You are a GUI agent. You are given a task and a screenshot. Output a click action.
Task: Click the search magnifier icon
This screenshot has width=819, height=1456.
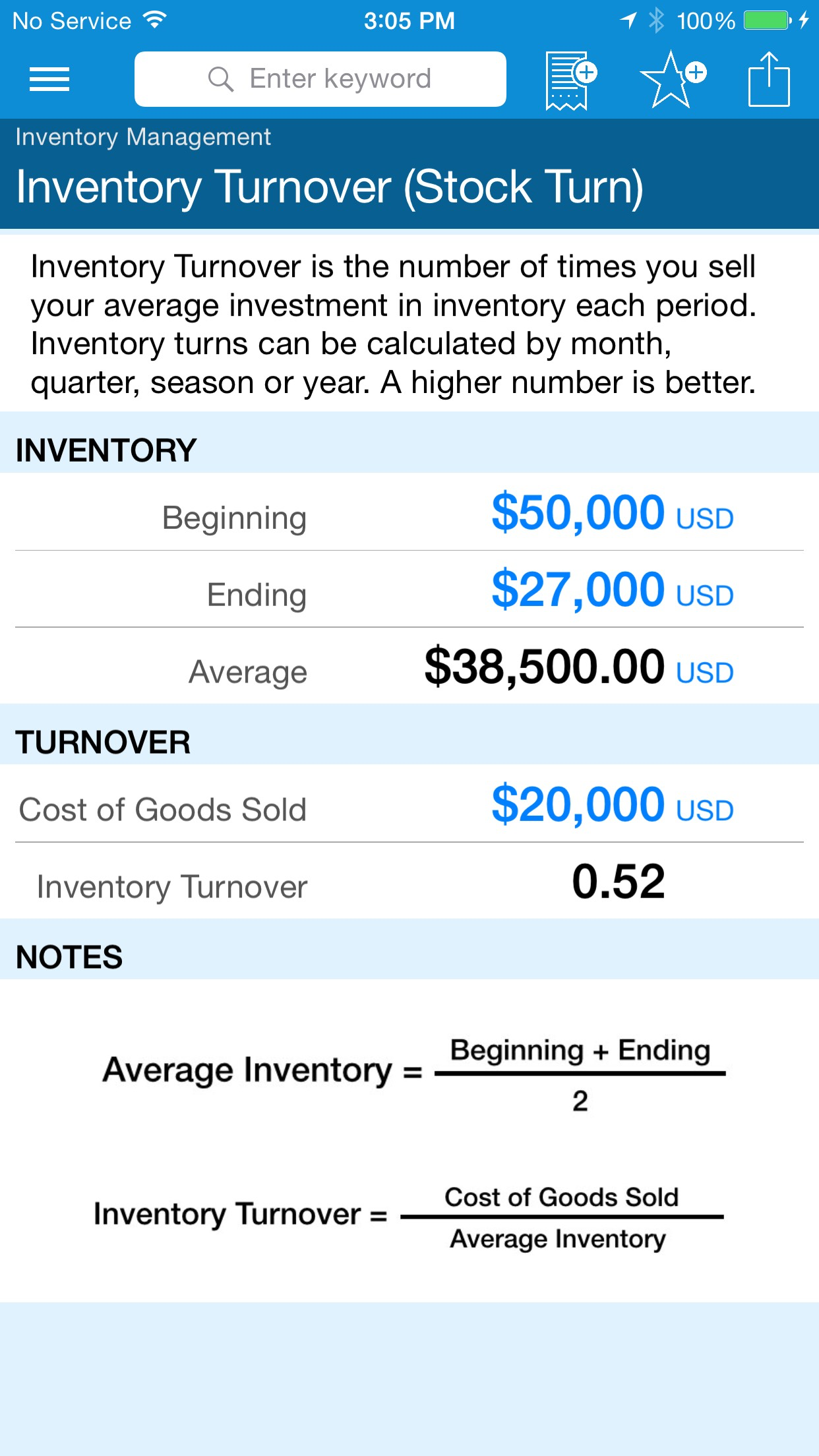tap(220, 80)
